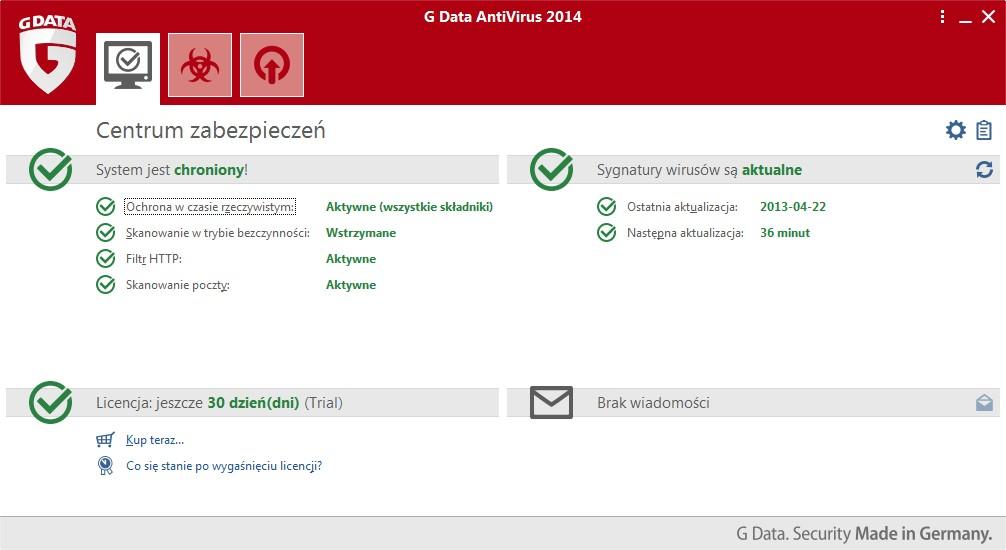Open the protocols clipboard icon
This screenshot has height=550, width=1006.
[x=984, y=130]
